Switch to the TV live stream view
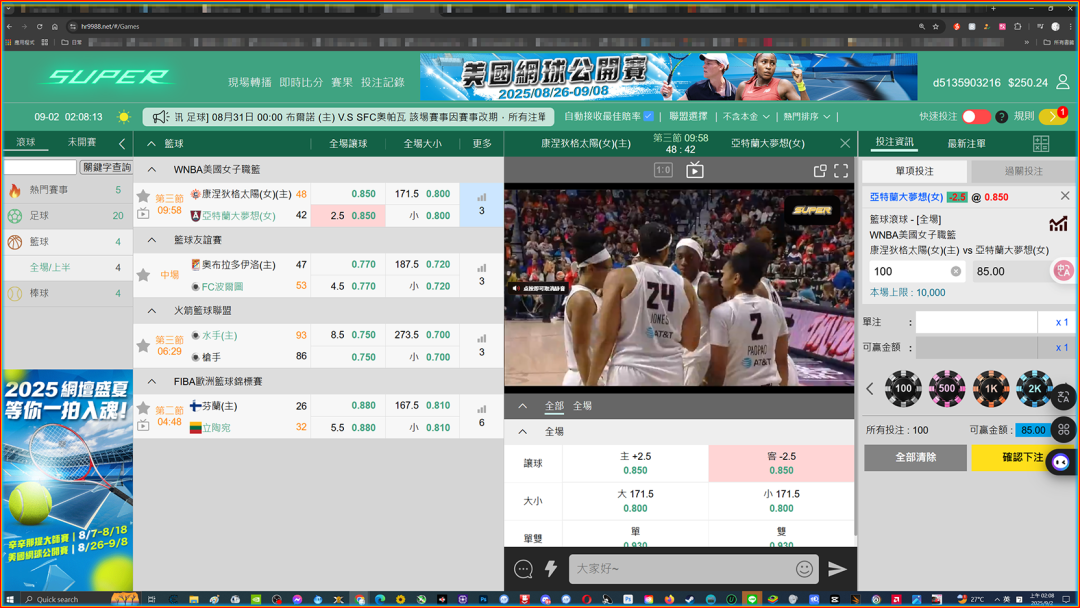1080x608 pixels. 694,170
